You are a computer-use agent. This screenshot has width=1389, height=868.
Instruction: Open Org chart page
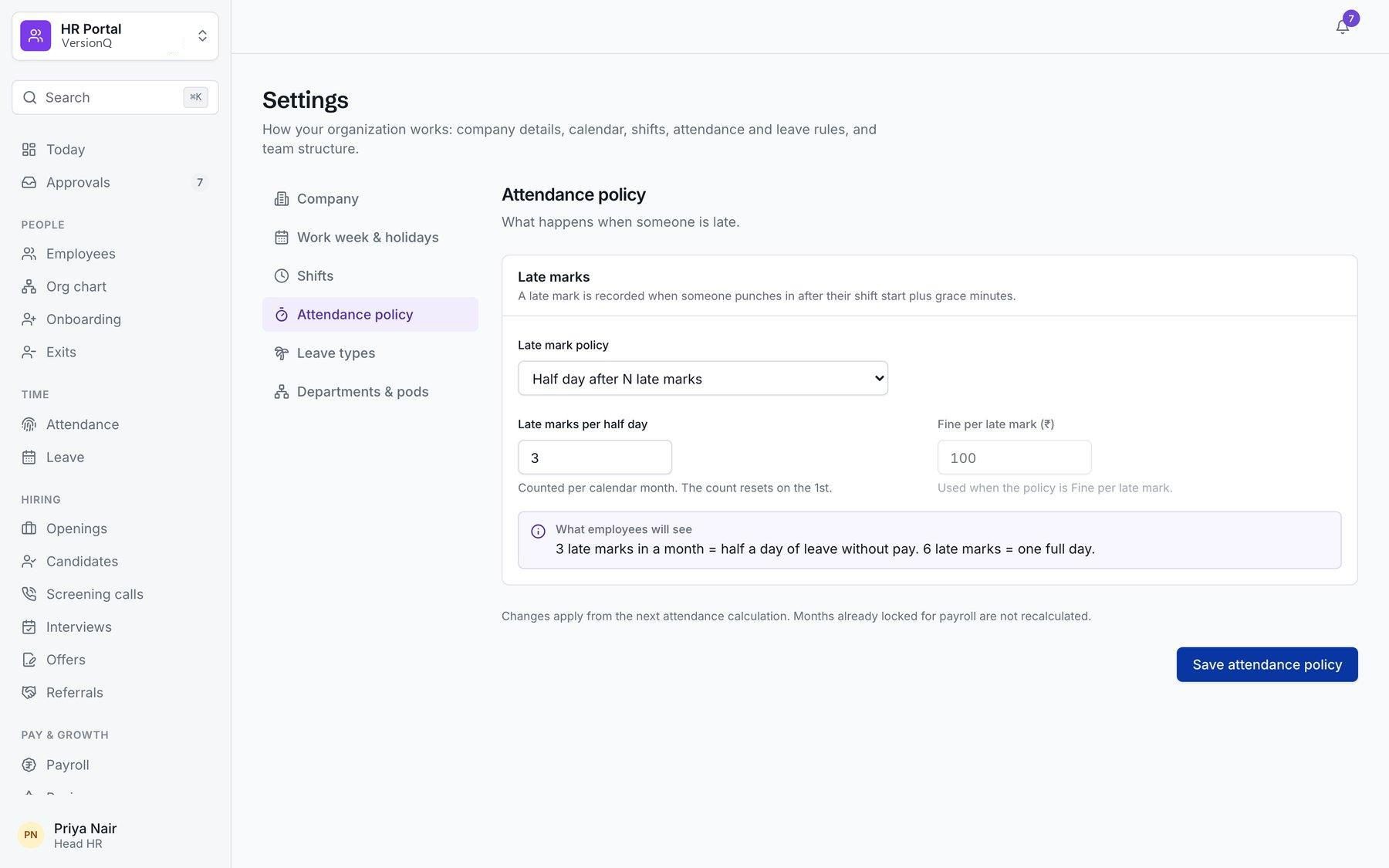click(x=115, y=286)
